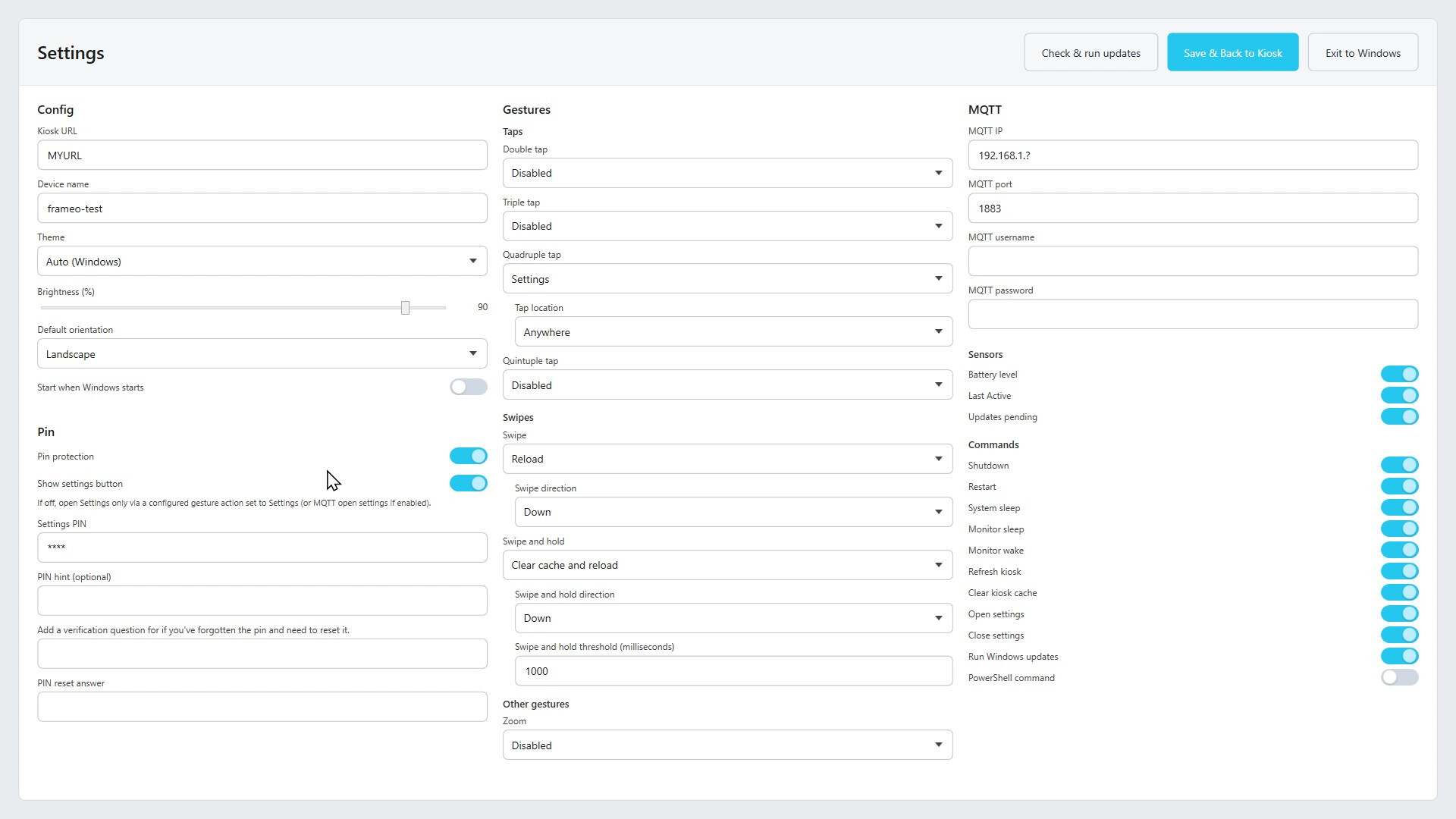Turn off Show settings button switch
This screenshot has height=819, width=1456.
pyautogui.click(x=468, y=484)
